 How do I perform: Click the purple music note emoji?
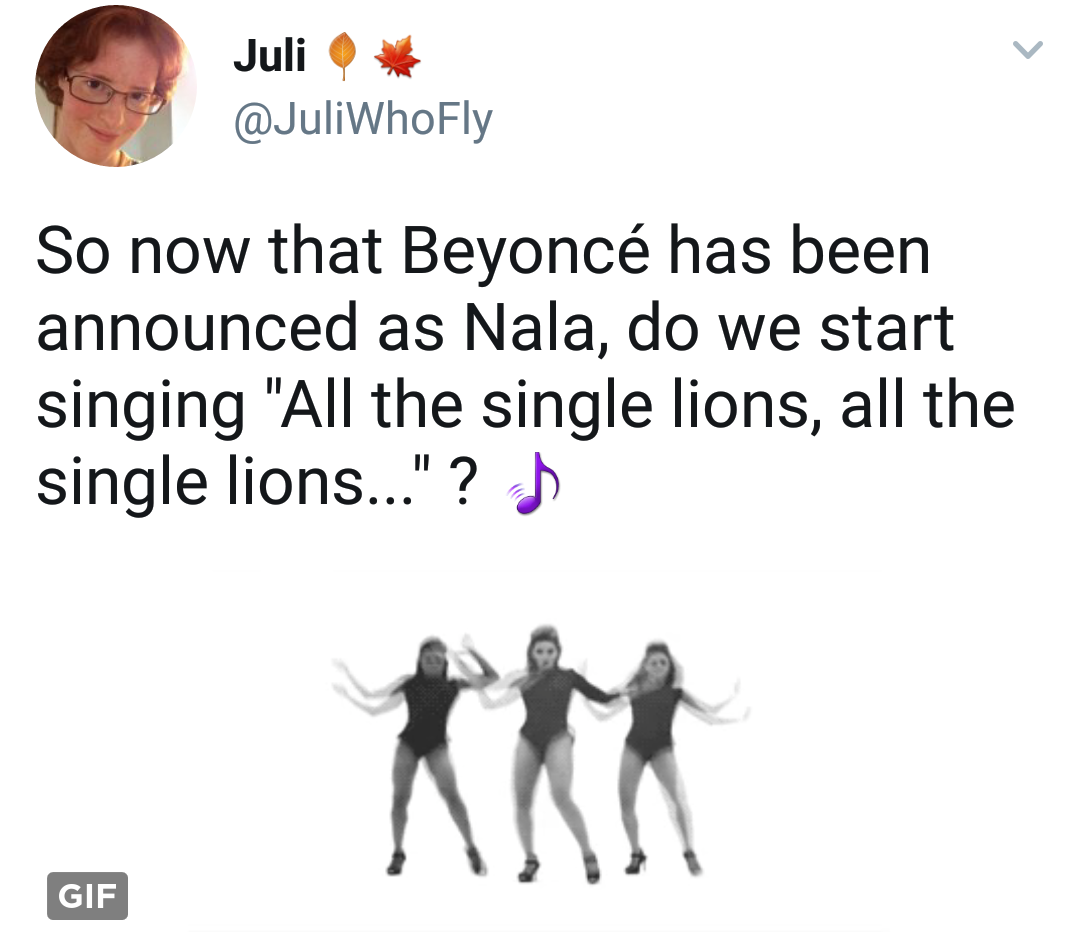[x=534, y=483]
